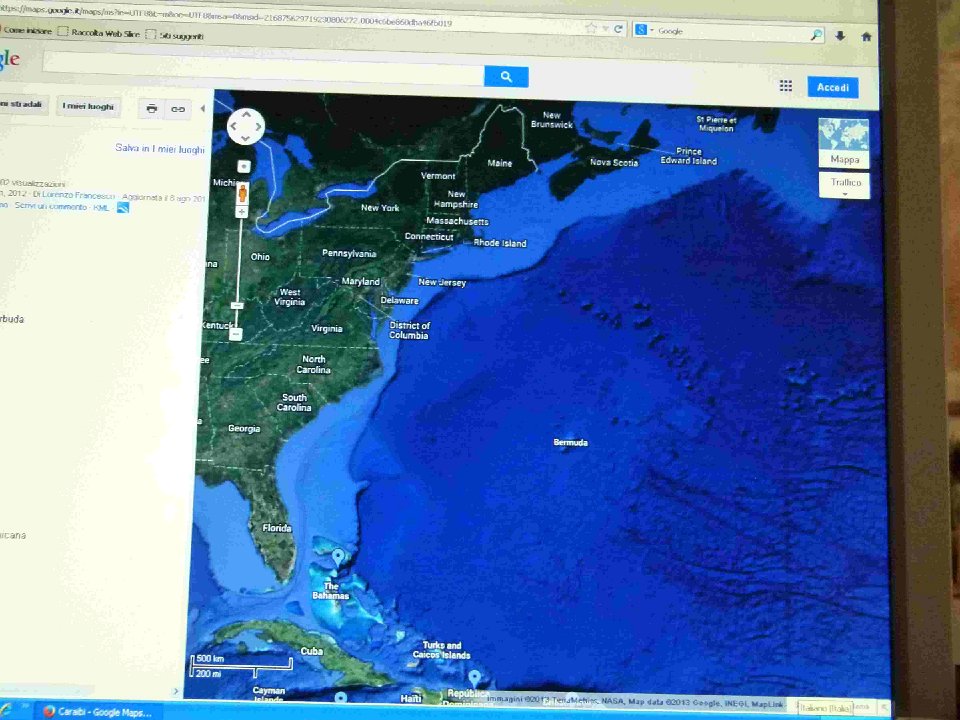
Task: Collapse the left side panel arrow
Action: [x=203, y=109]
